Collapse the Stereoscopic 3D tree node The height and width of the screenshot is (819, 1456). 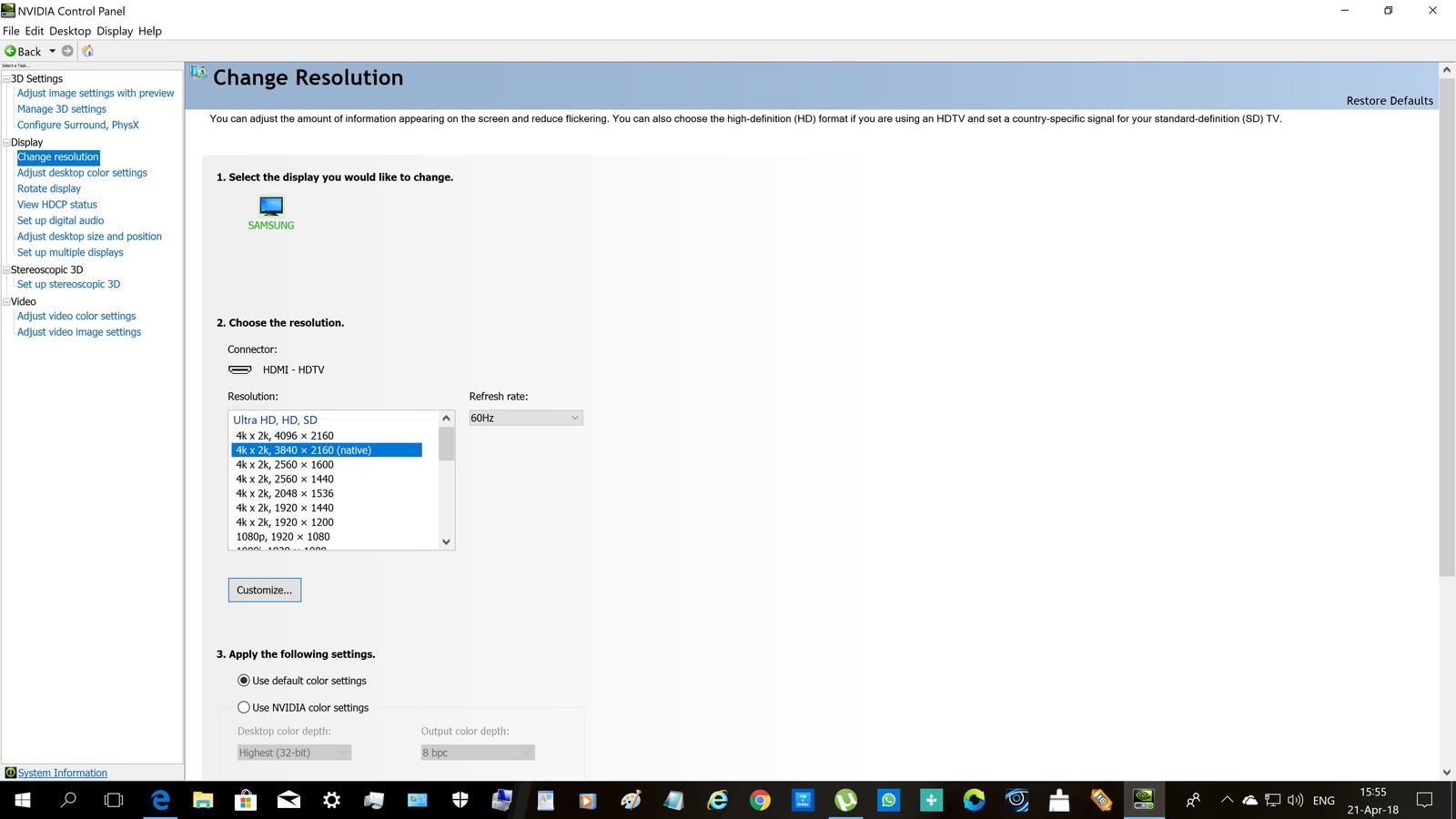point(6,269)
